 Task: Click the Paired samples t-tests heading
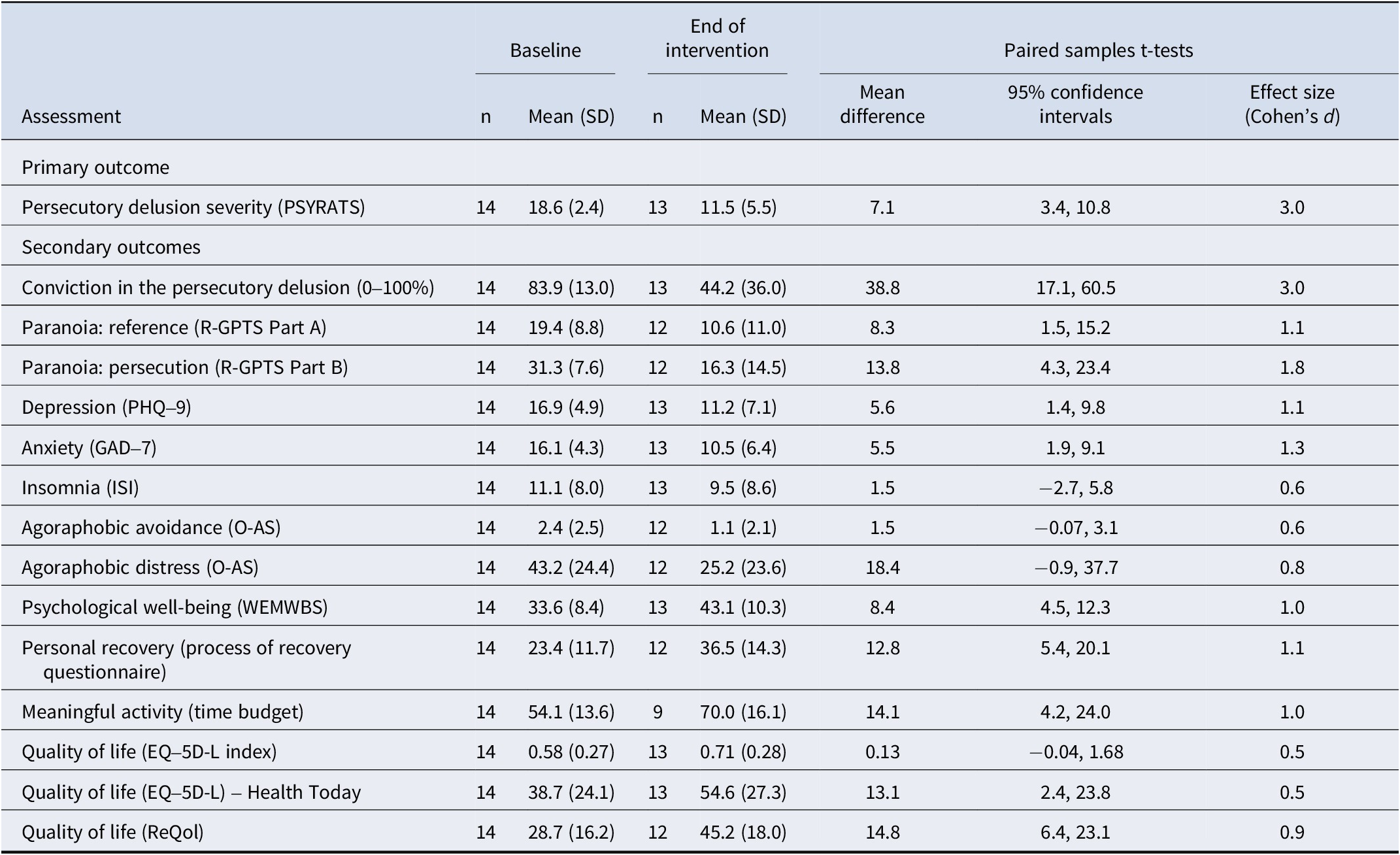tap(1098, 51)
